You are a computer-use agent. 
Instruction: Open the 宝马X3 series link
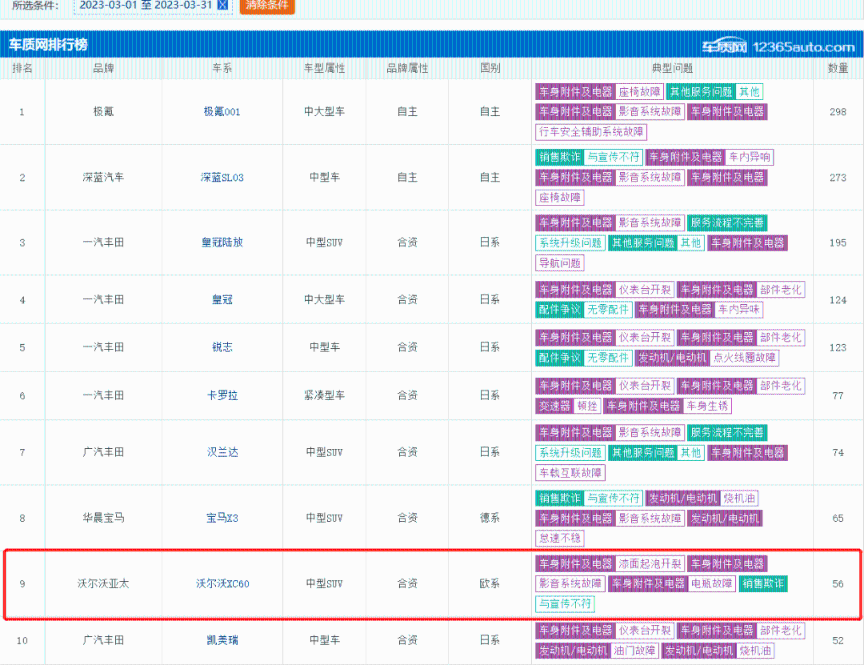(x=222, y=518)
